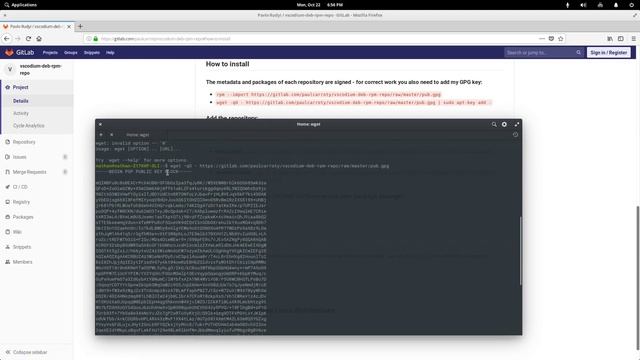The width and height of the screenshot is (640, 360).
Task: Click the BEGIN PGP PUBLIC KEY BLOCK line
Action: click(x=144, y=172)
